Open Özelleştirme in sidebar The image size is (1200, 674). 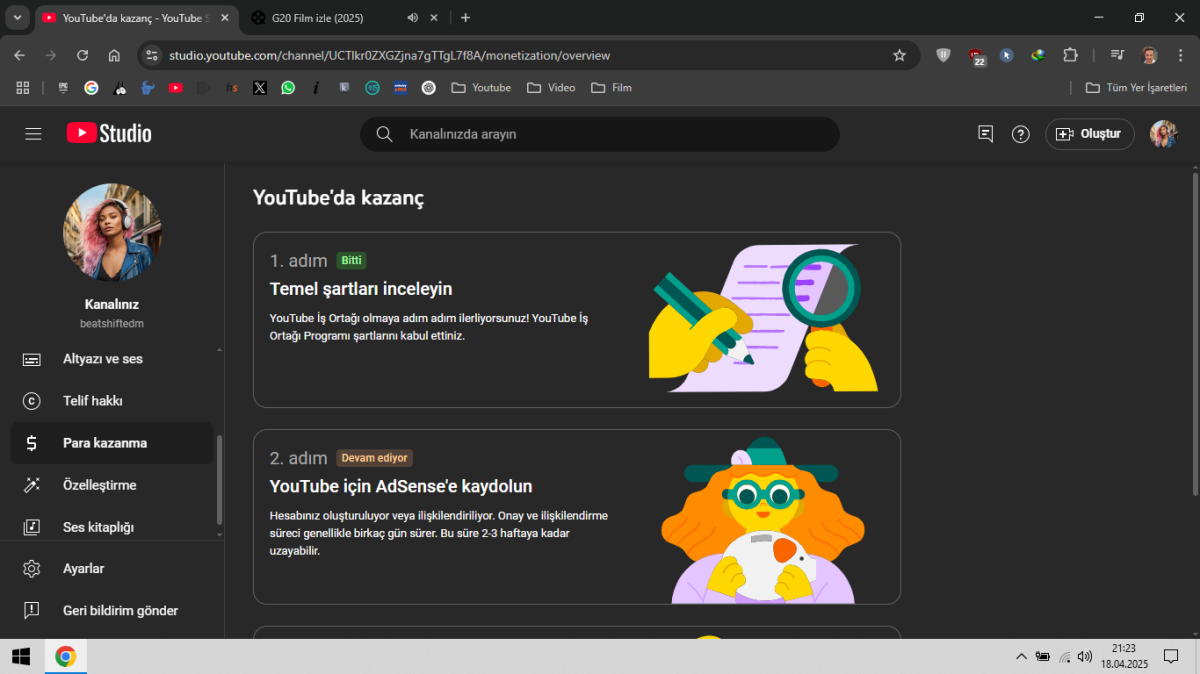112,485
